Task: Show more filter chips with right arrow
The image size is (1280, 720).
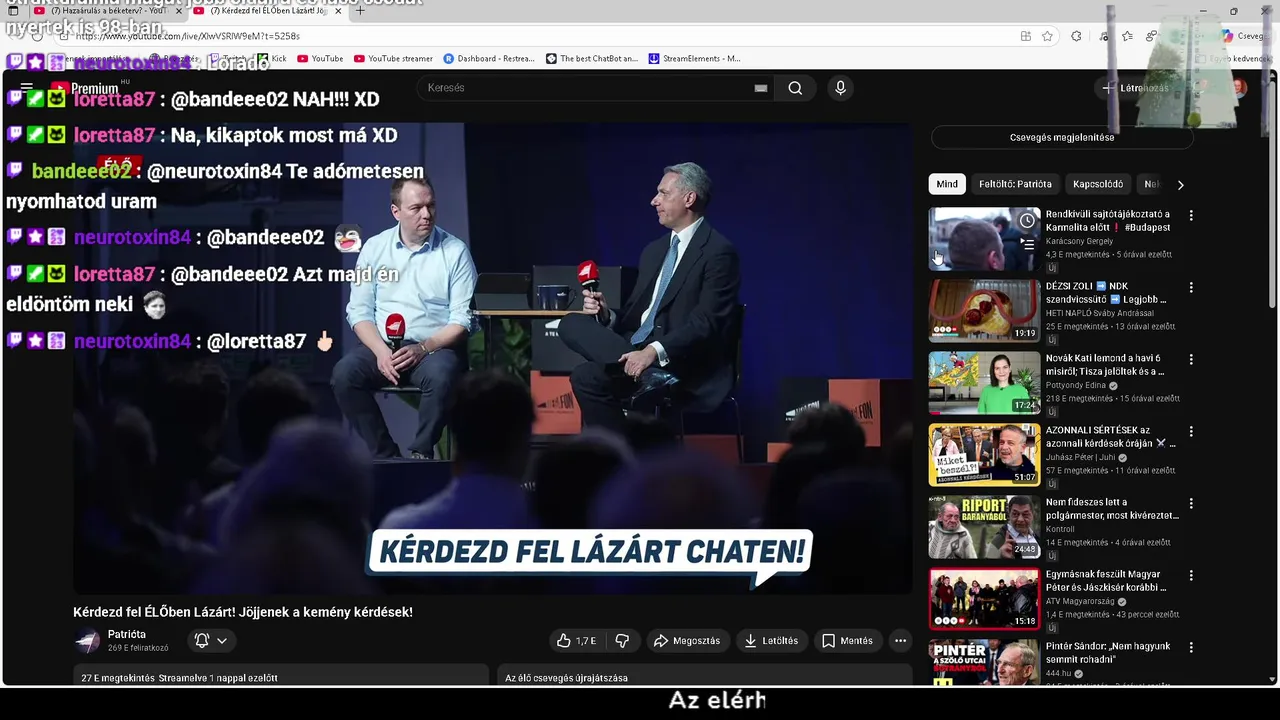Action: 1180,184
